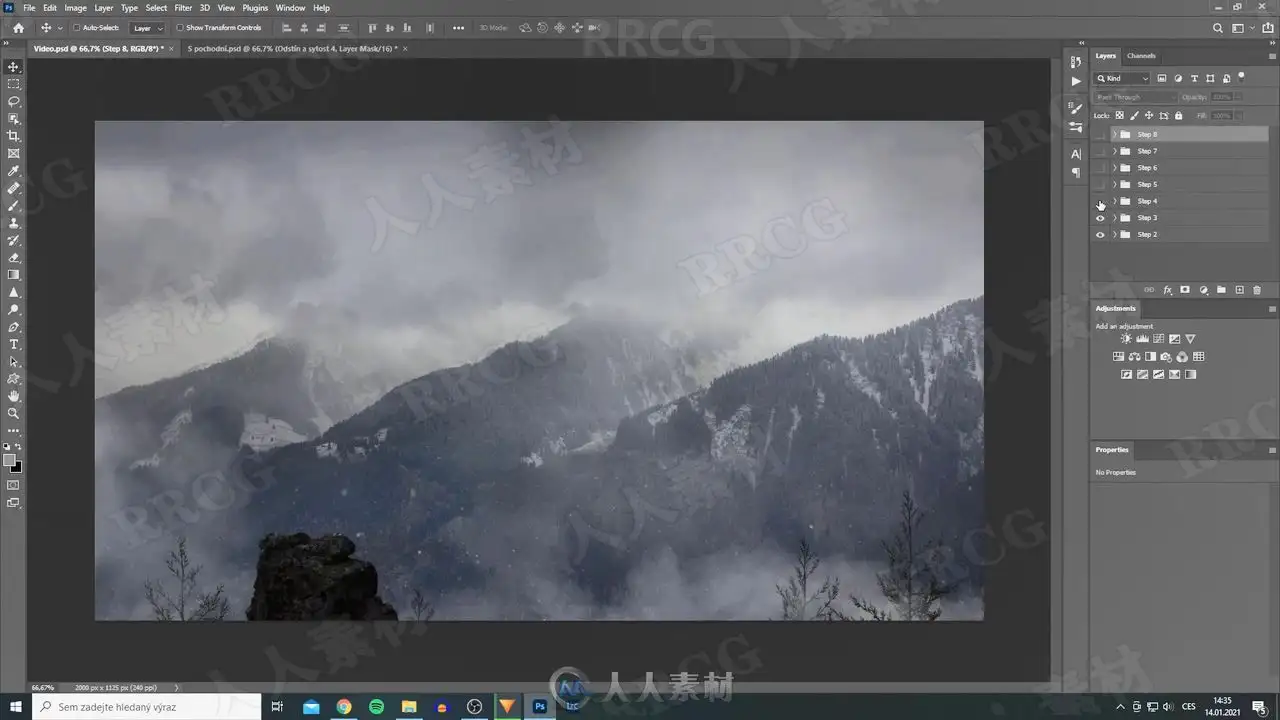This screenshot has height=720, width=1280.
Task: Hide the Step 3 group
Action: point(1100,218)
